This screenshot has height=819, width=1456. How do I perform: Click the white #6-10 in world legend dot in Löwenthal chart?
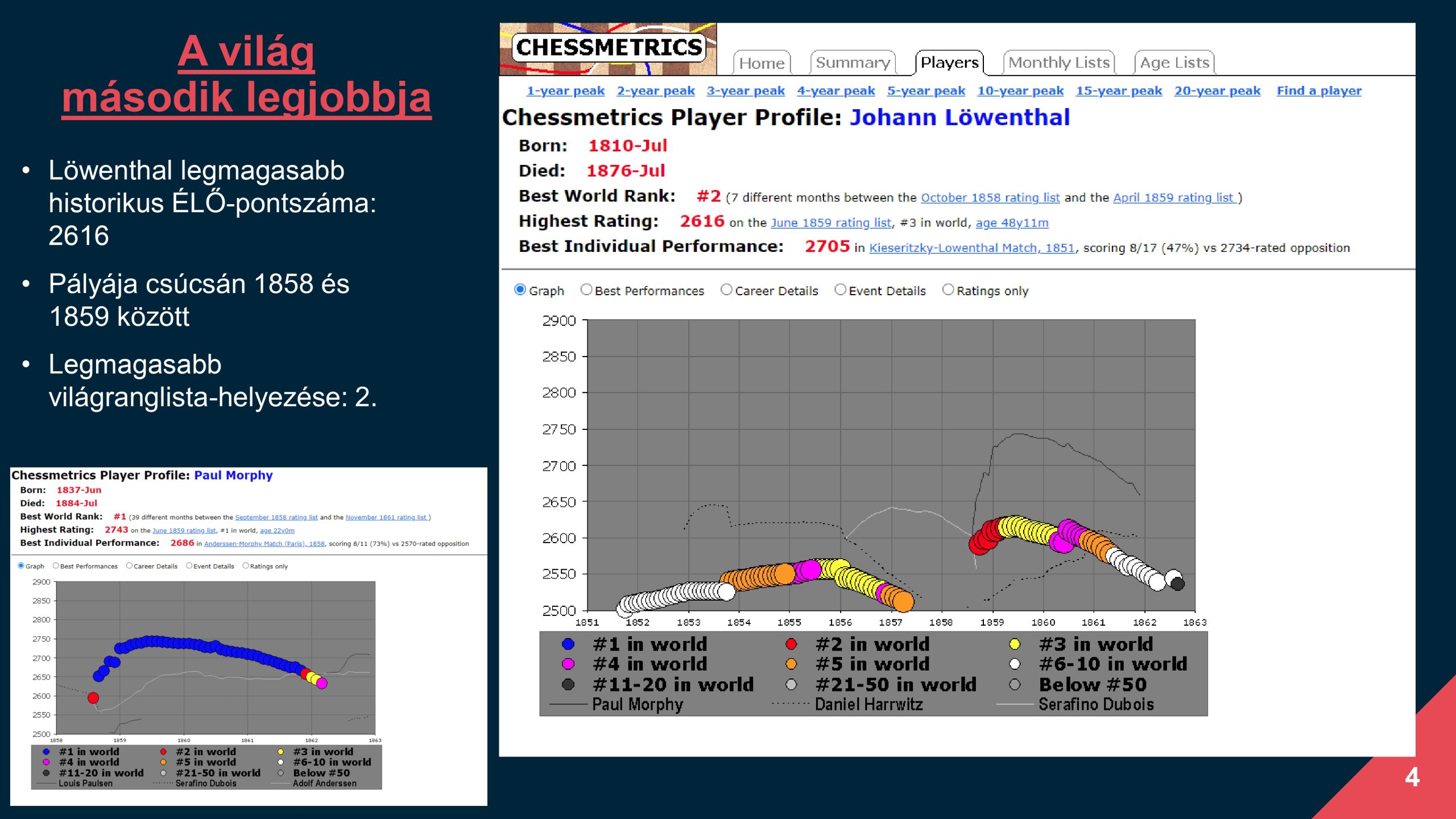(x=1015, y=664)
